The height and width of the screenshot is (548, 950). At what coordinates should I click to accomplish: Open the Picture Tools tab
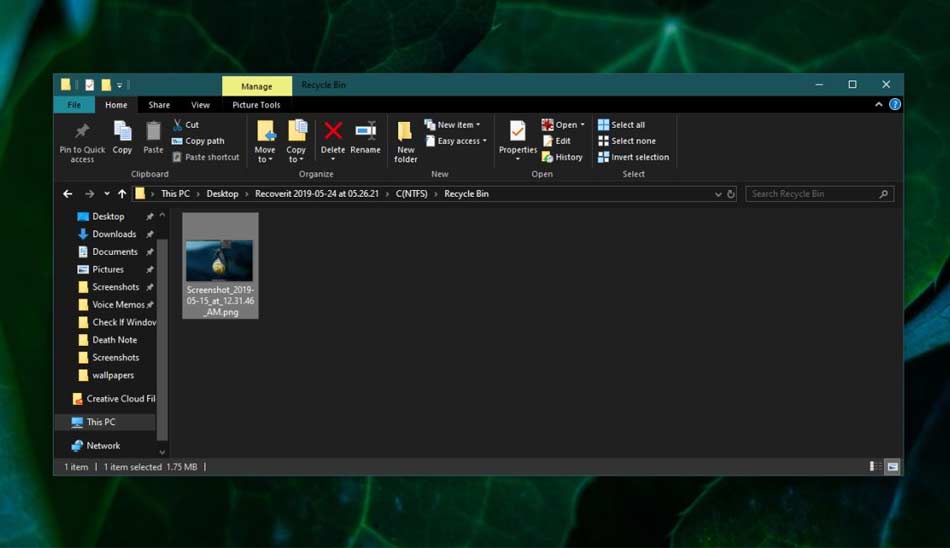[x=256, y=105]
